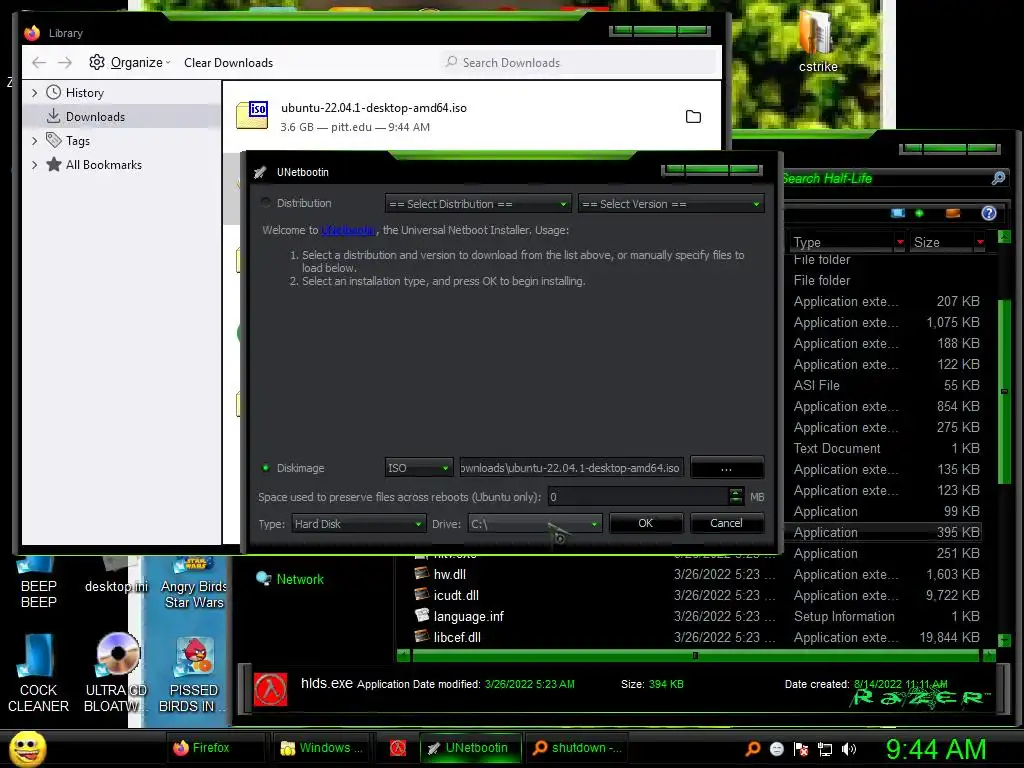Open the Size column dropdown arrow

[980, 242]
